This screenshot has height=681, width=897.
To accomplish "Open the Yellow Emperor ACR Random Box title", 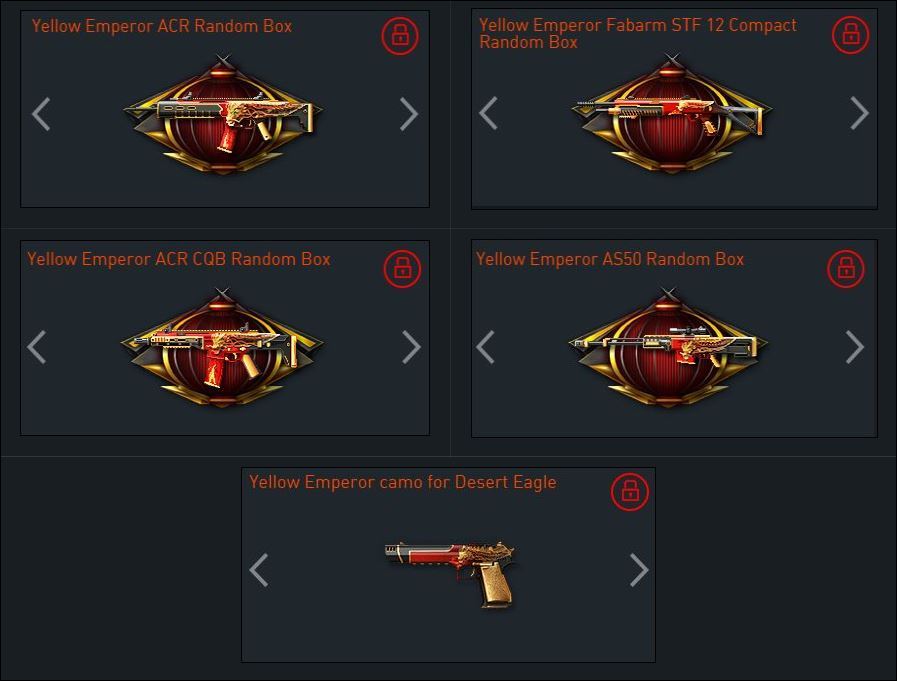I will point(162,26).
